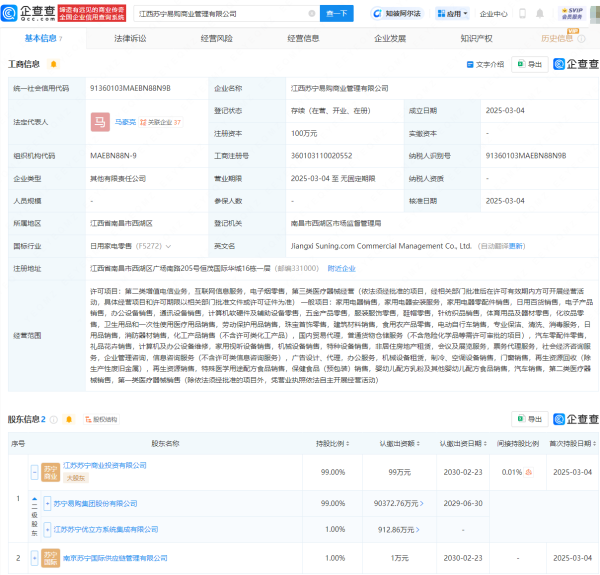This screenshot has height=575, width=600.
Task: Switch to the 知识产权 tab
Action: click(476, 38)
